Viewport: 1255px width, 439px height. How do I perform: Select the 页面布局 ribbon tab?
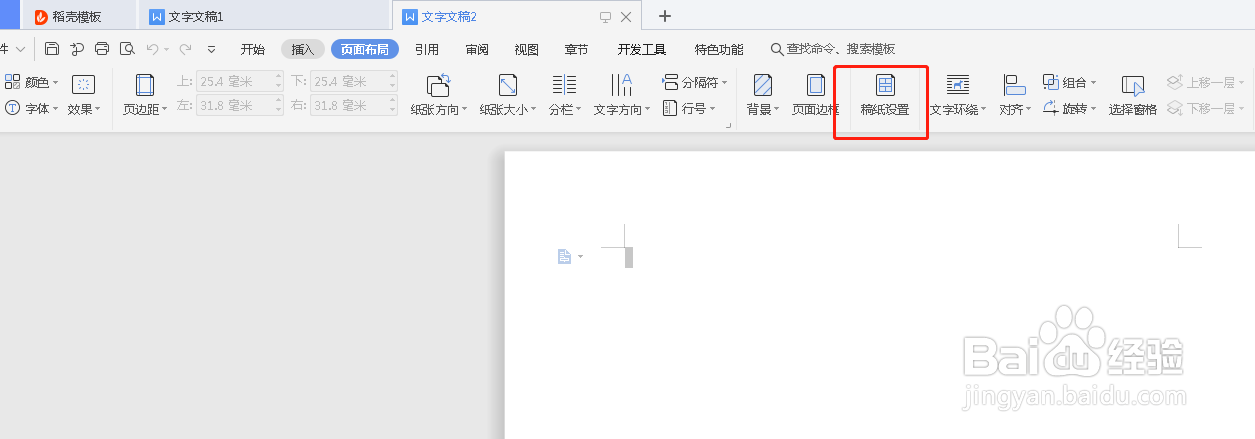tap(365, 49)
